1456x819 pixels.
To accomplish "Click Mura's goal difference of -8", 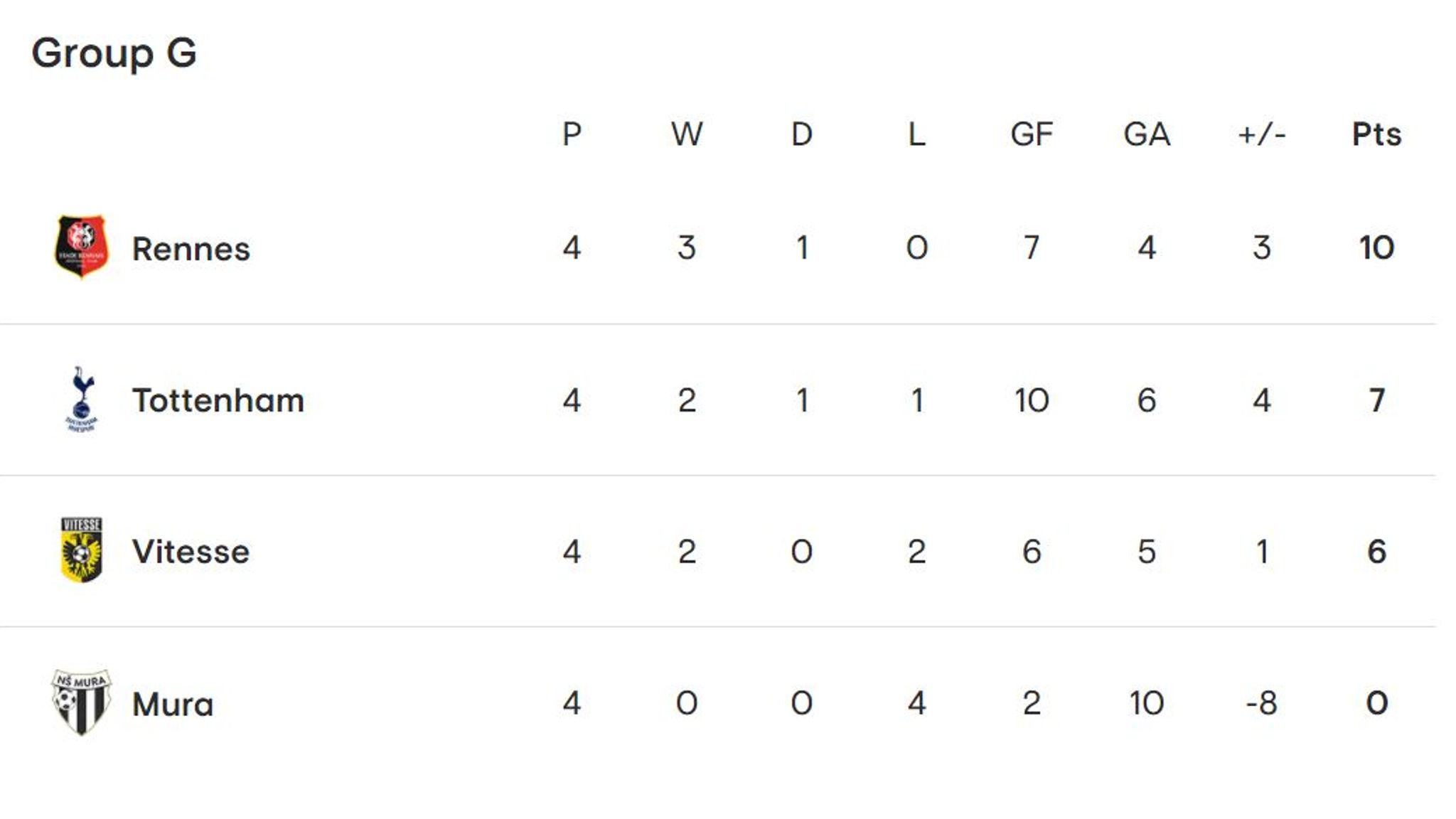I will [1261, 703].
